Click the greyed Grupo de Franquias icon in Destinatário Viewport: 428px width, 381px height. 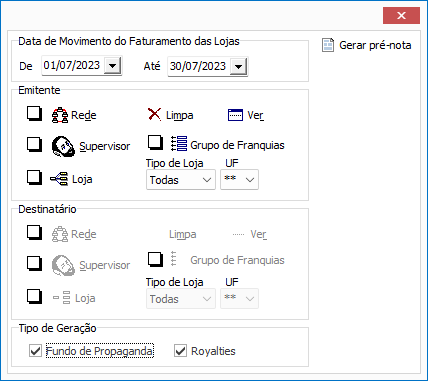pyautogui.click(x=173, y=259)
